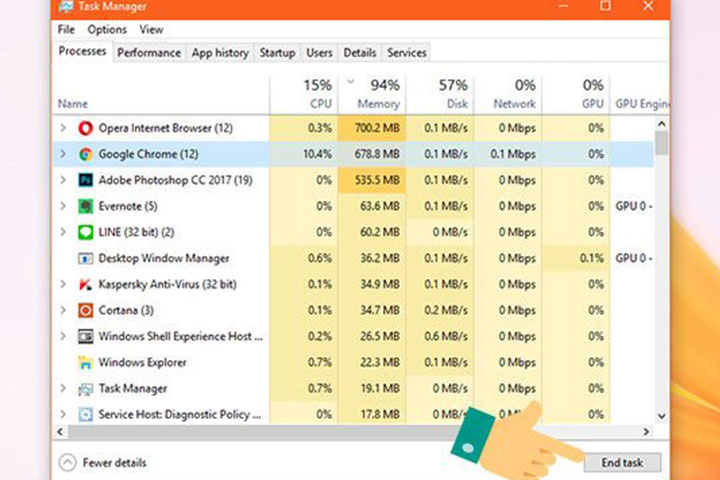Expand the Windows Shell Experience Host group
Screen dimensions: 720x480
point(63,337)
